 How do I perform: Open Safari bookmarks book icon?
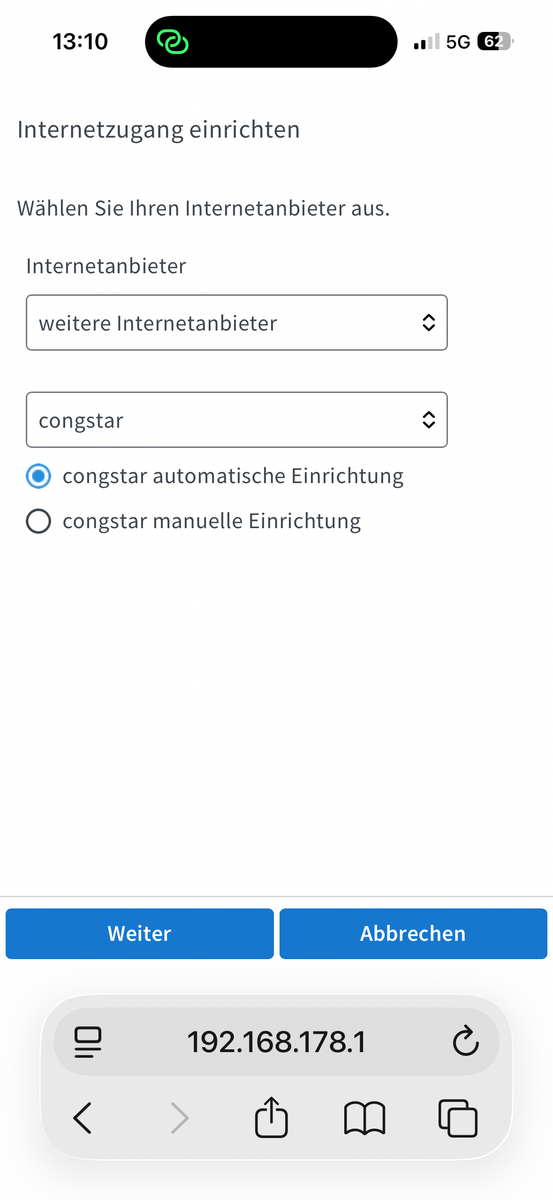click(365, 1118)
